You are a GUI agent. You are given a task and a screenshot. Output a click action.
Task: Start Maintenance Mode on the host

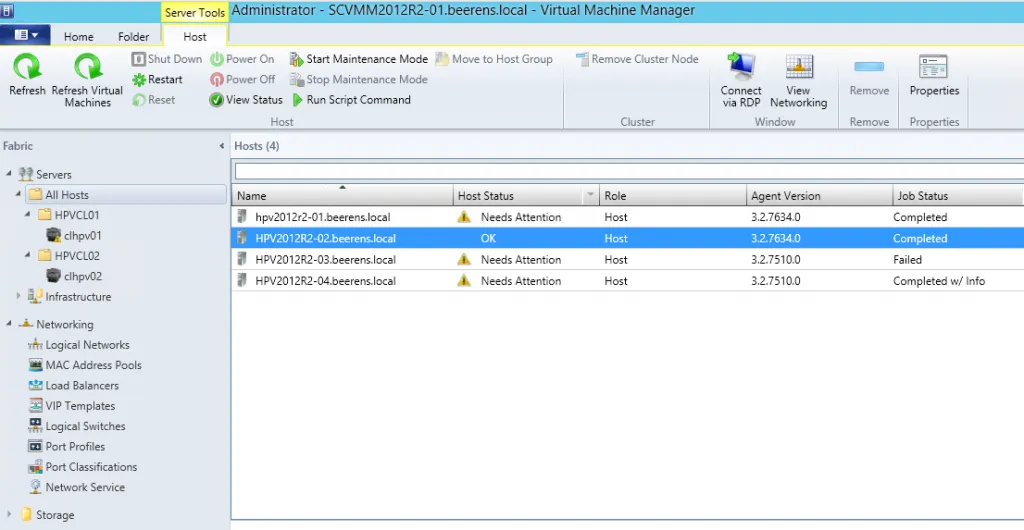point(359,59)
